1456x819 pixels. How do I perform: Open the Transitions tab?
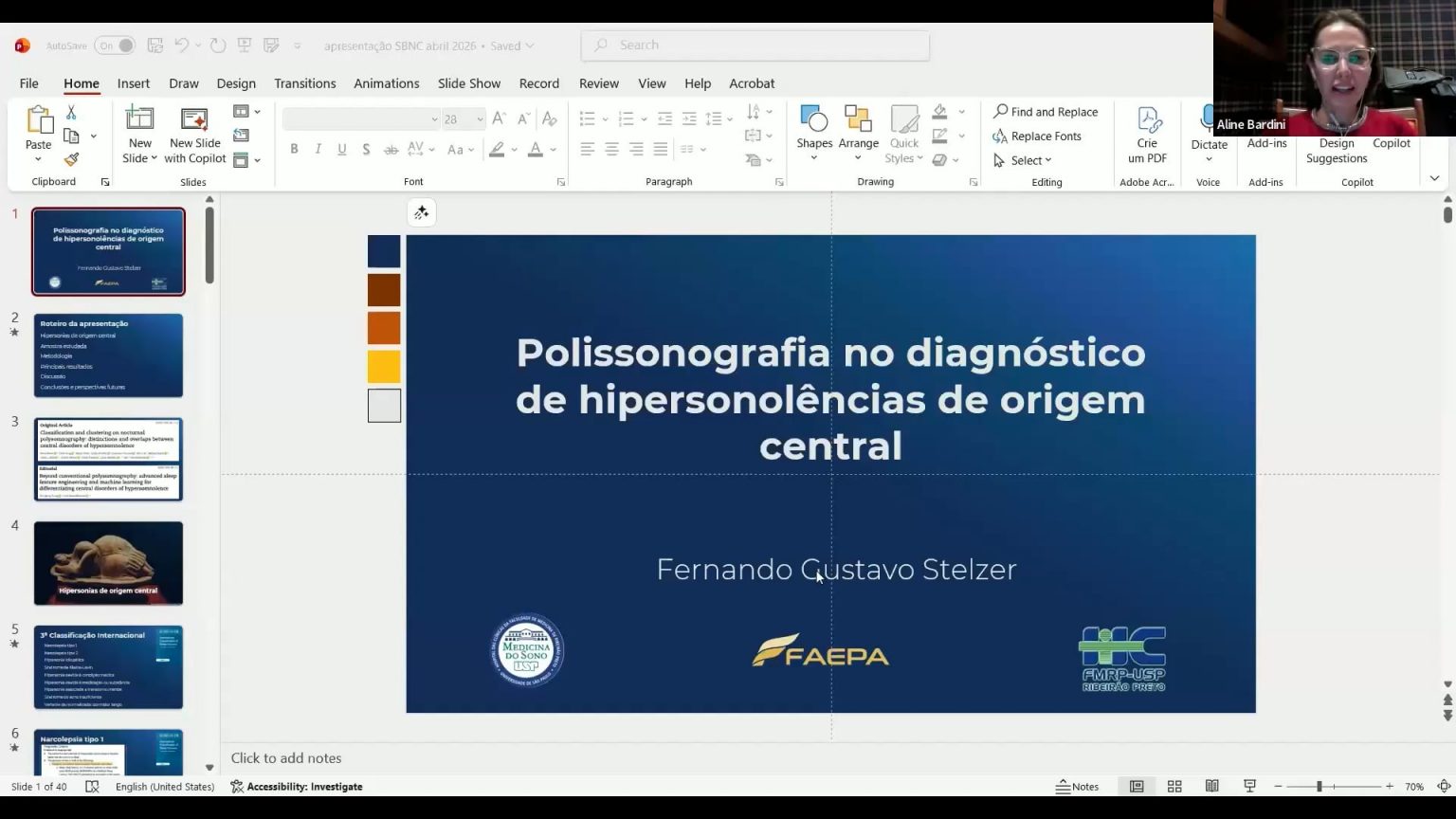tap(304, 83)
